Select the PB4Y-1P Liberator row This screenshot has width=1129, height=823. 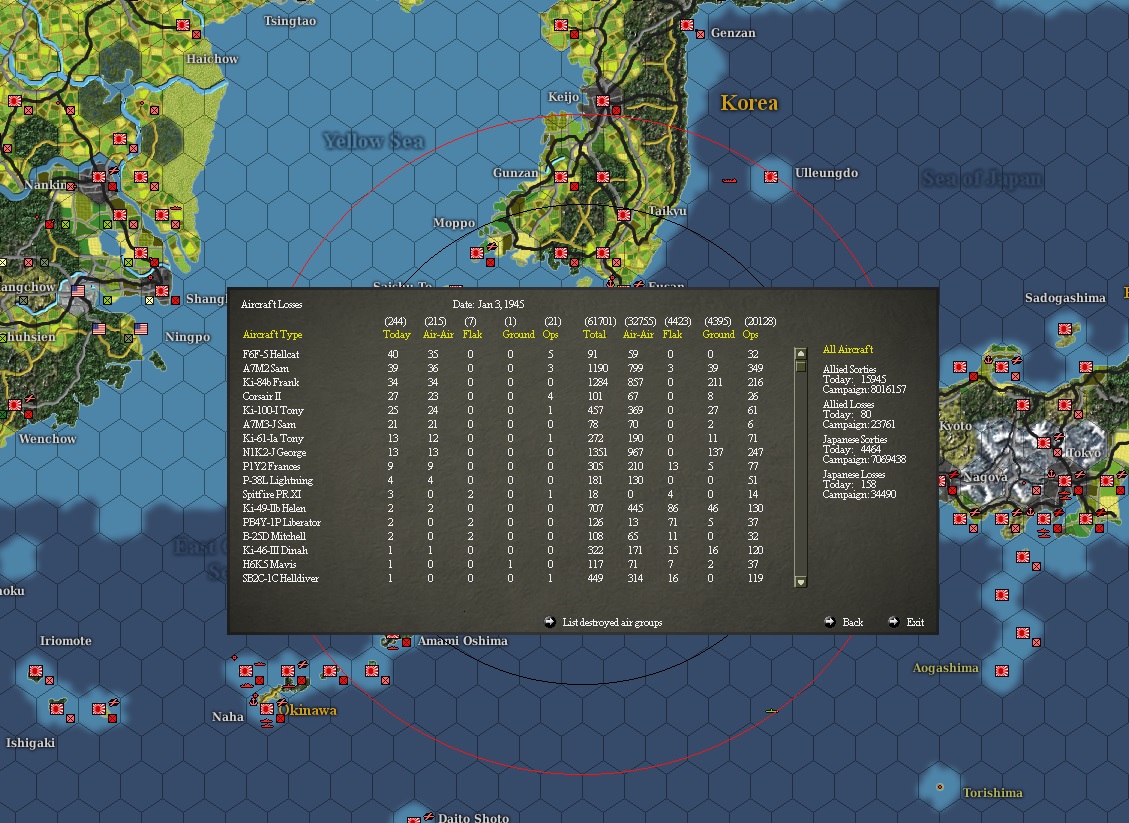[x=503, y=522]
